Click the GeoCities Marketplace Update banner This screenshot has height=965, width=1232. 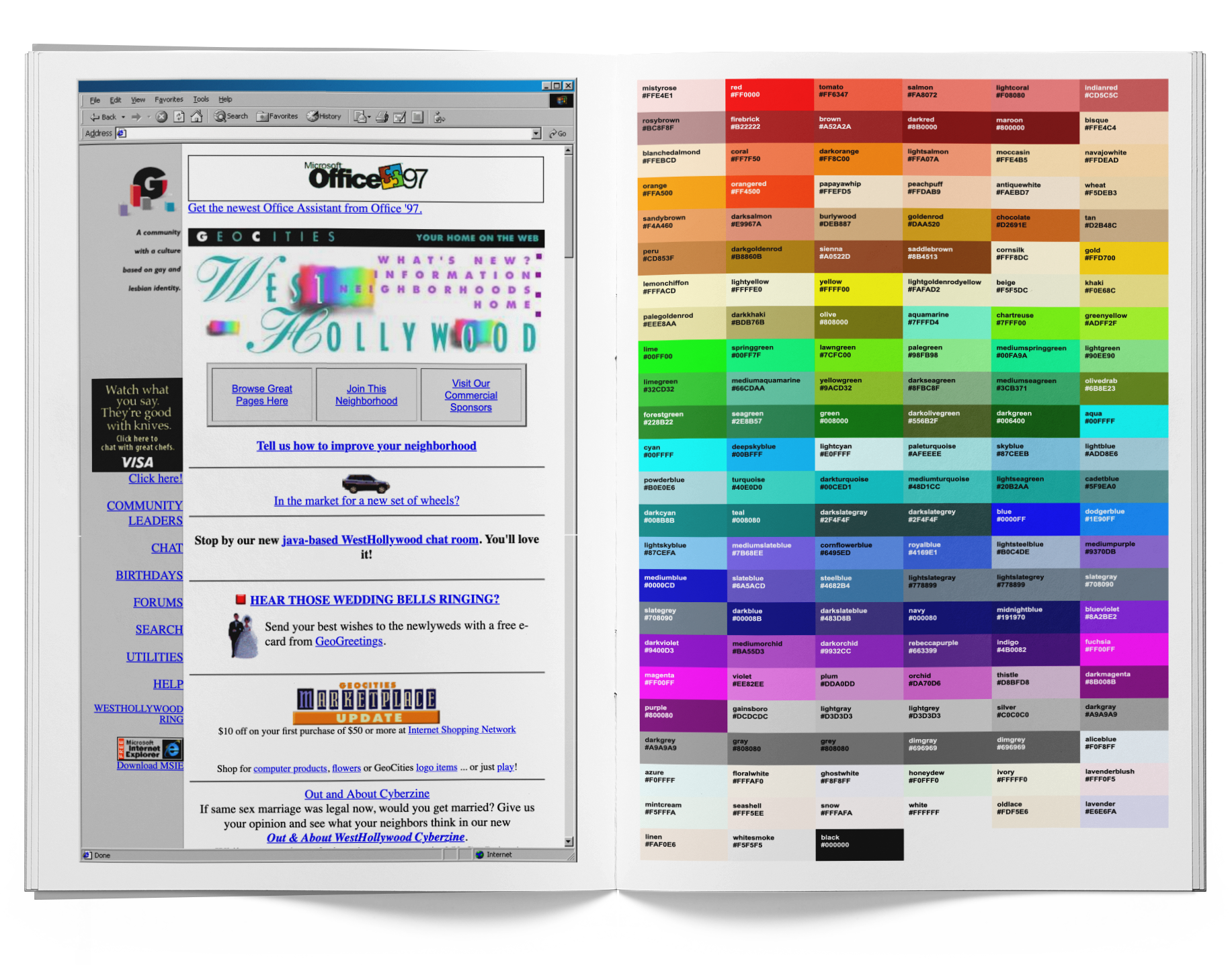(367, 703)
